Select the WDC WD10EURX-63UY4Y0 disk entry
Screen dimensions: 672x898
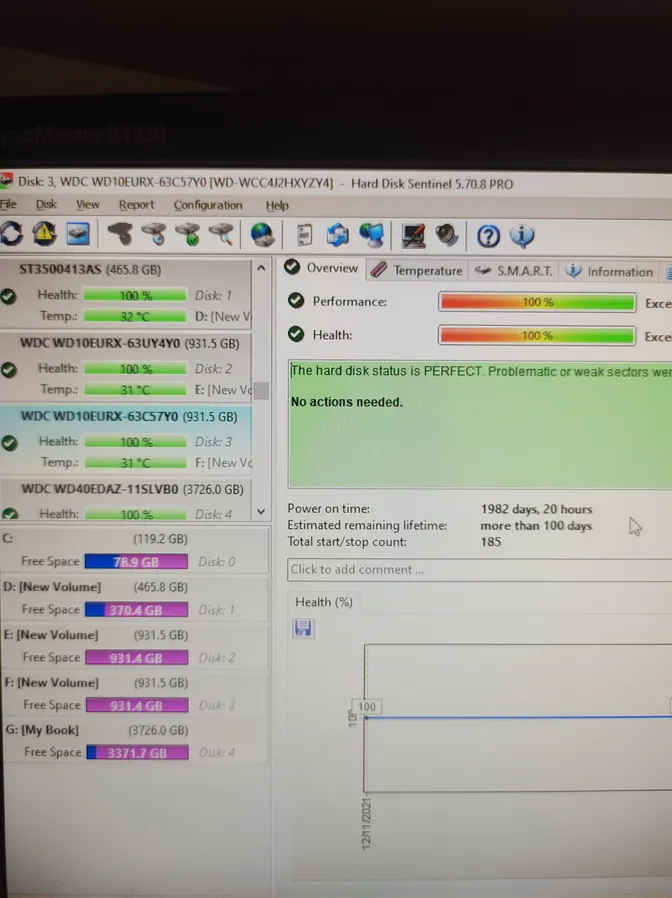coord(126,367)
